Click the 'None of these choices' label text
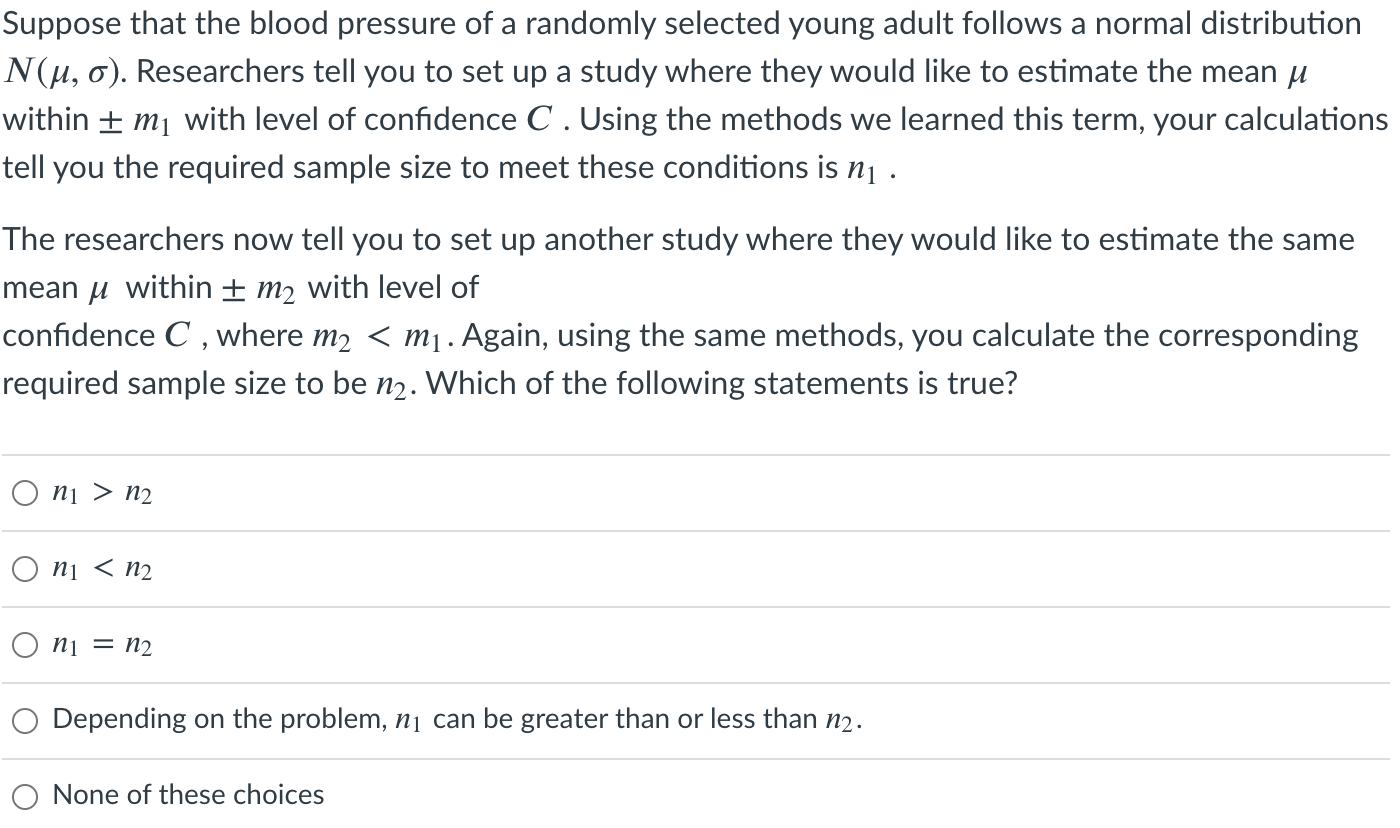This screenshot has width=1400, height=828. (x=188, y=795)
